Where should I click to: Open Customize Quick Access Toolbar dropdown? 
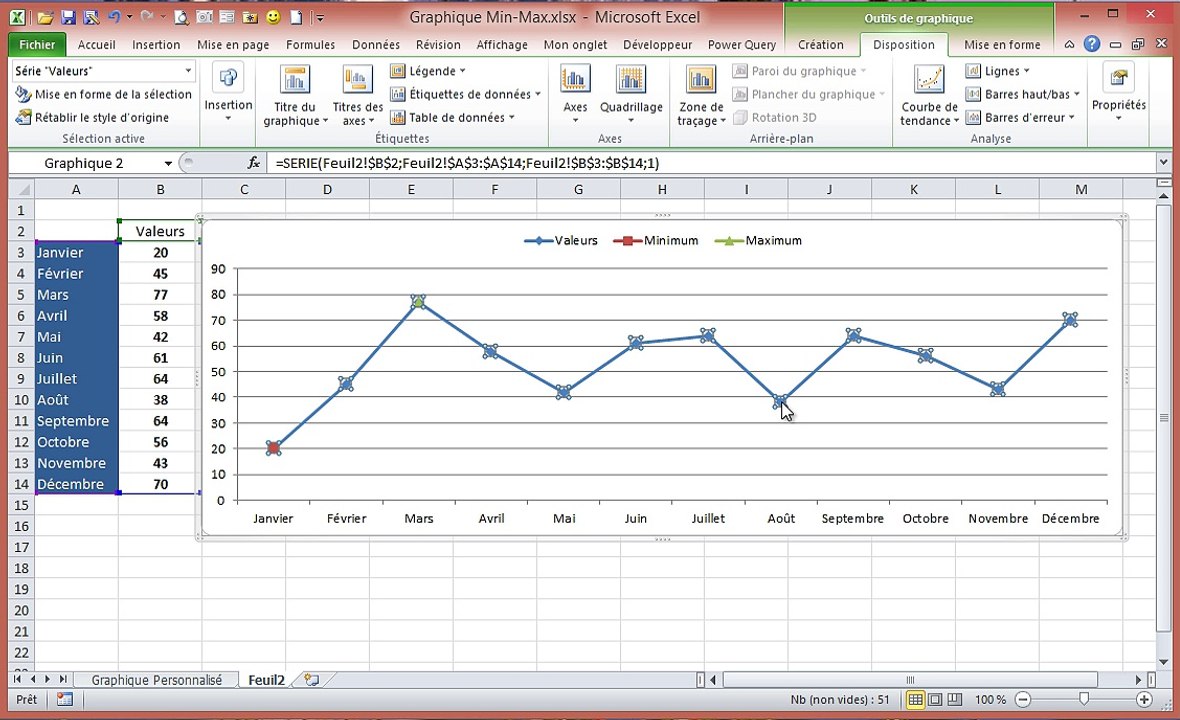pos(320,17)
